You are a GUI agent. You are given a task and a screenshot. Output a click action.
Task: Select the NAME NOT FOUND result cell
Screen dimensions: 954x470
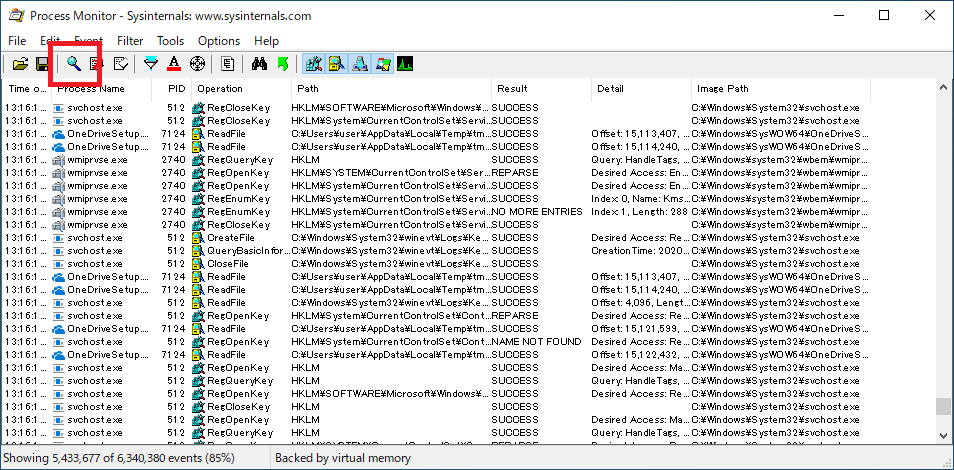click(x=536, y=342)
